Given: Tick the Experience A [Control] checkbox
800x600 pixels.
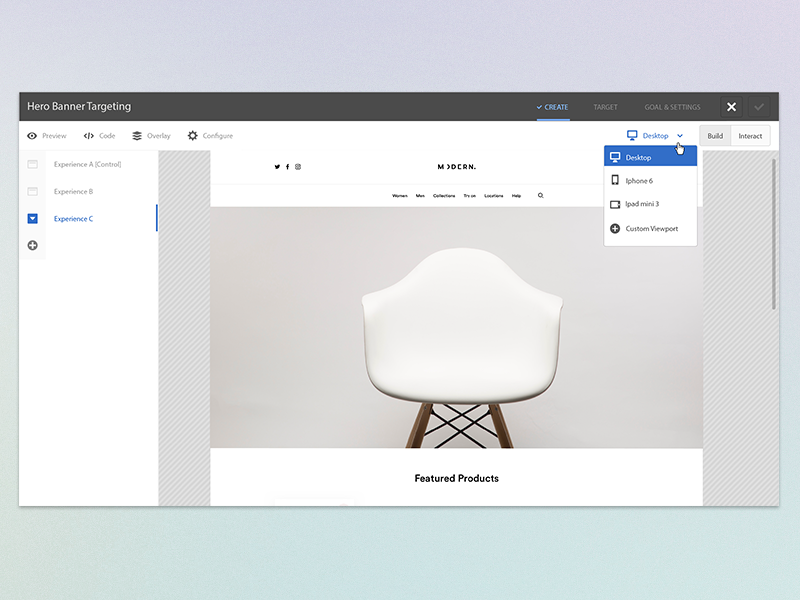Looking at the screenshot, I should 32,164.
